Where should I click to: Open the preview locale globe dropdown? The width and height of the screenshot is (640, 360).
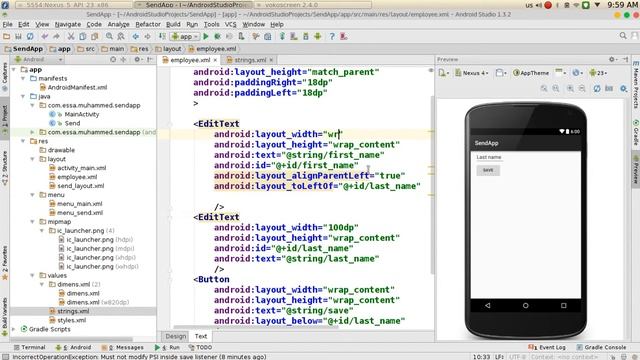[x=578, y=73]
